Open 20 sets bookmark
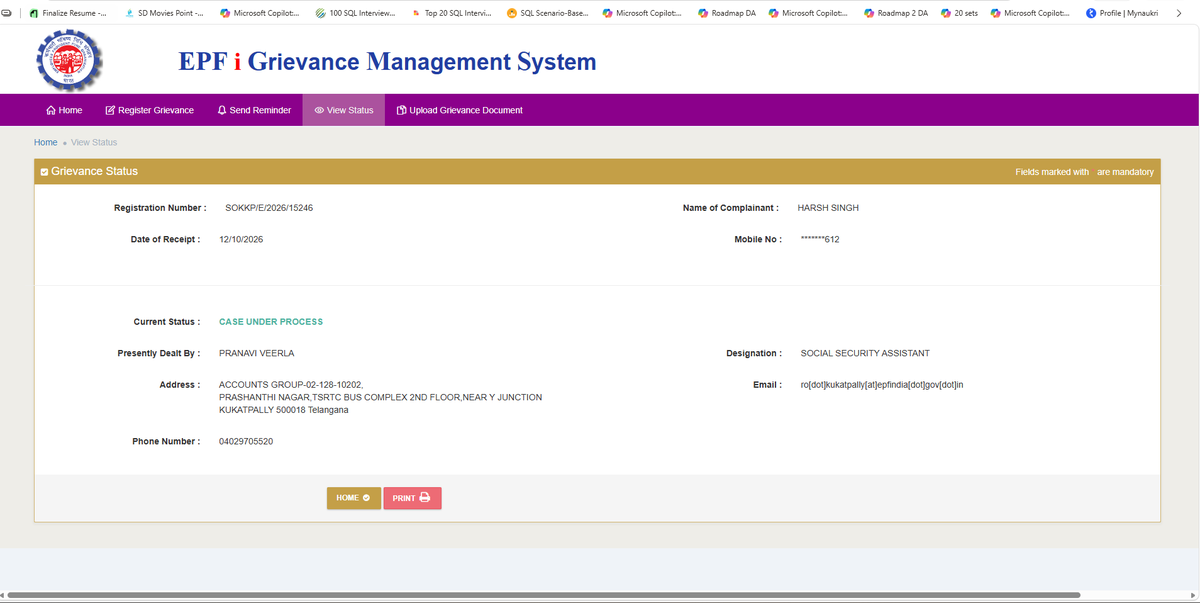 point(959,13)
